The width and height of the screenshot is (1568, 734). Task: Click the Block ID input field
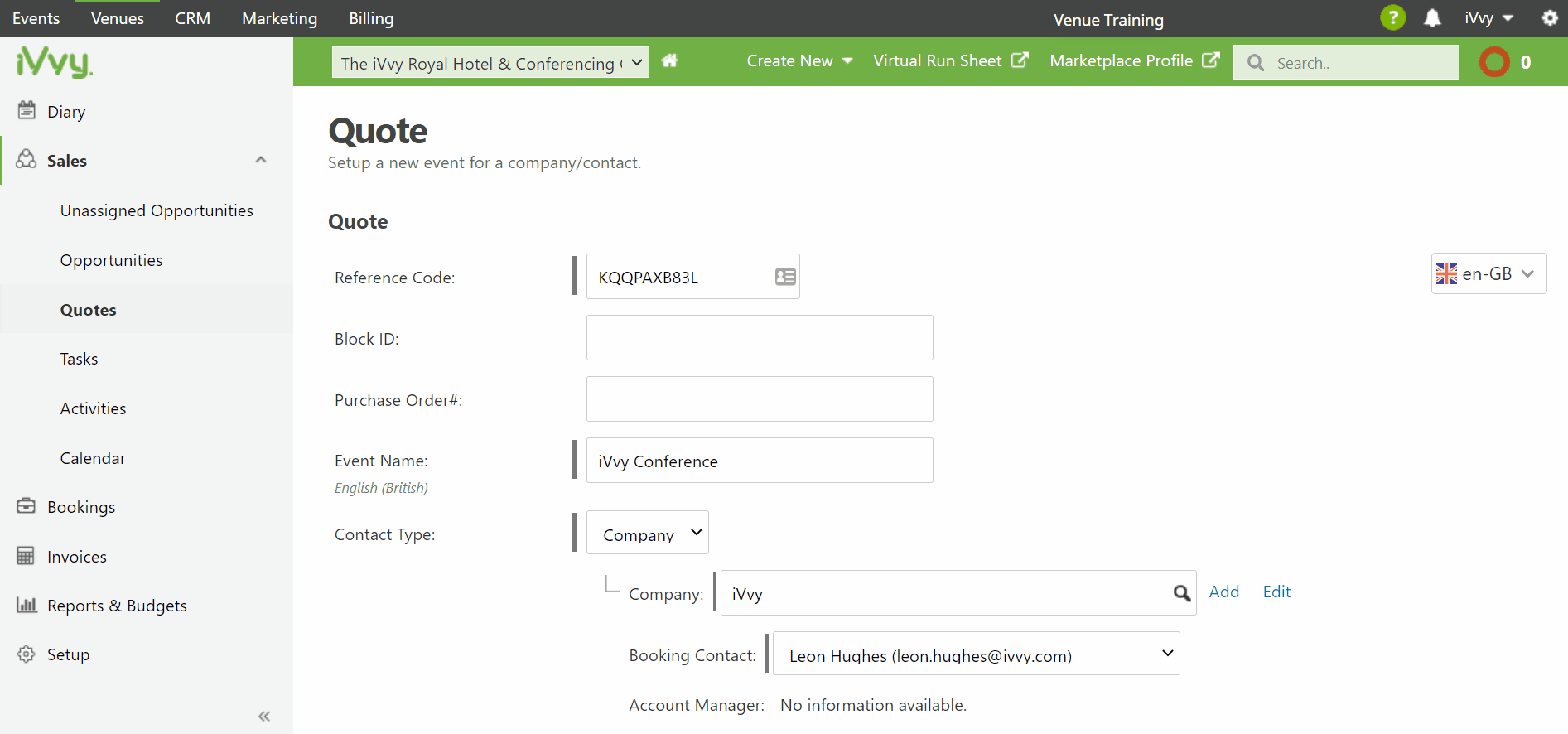(760, 338)
